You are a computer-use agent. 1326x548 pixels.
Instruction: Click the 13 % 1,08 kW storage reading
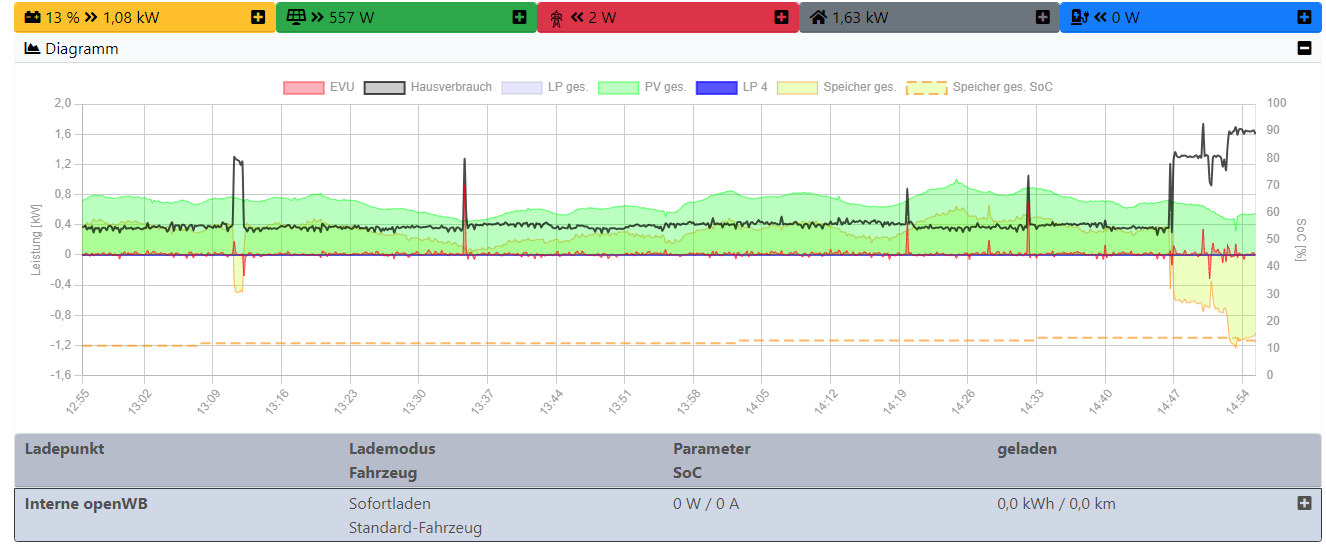[x=102, y=17]
